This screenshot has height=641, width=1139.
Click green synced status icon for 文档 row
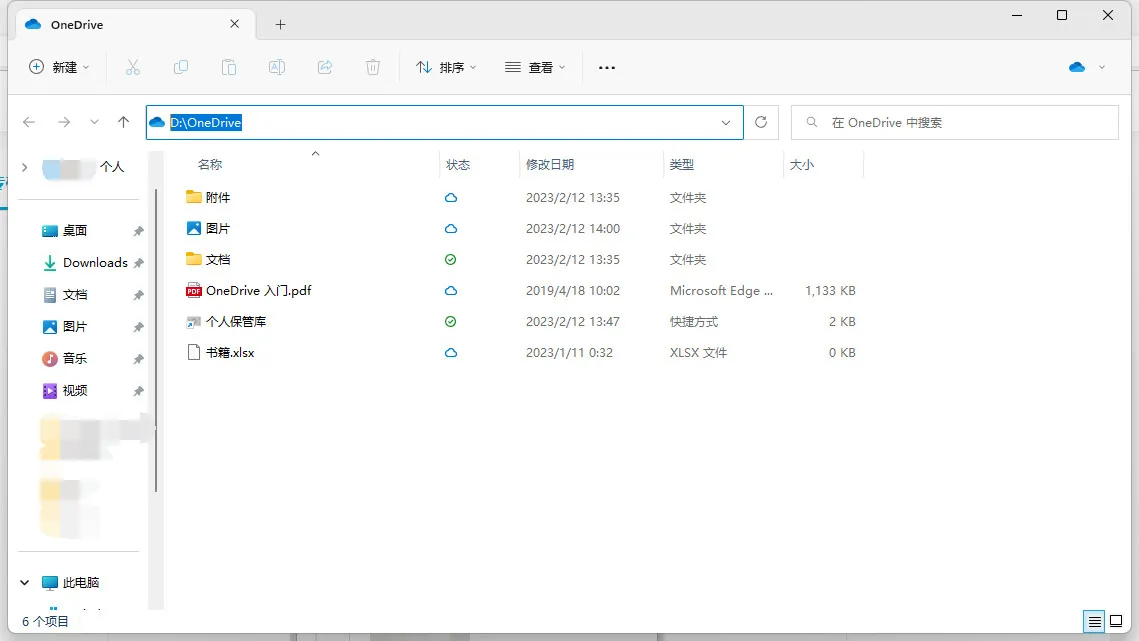tap(450, 259)
